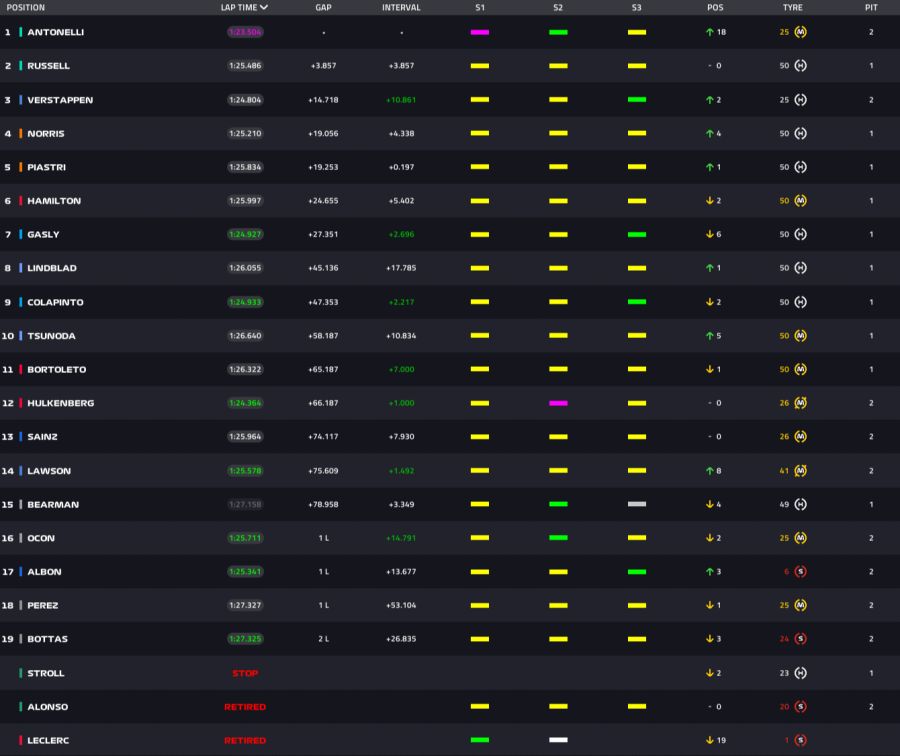Click Antonelli's purple S1 sector indicator
The image size is (900, 756).
[x=480, y=32]
